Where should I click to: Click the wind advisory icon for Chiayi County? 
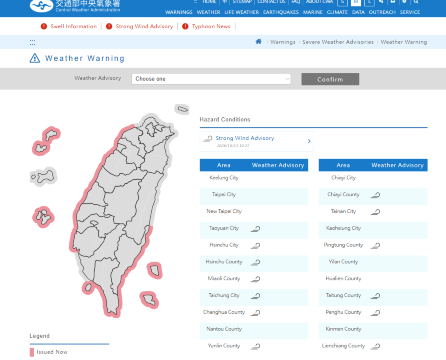[x=375, y=195]
